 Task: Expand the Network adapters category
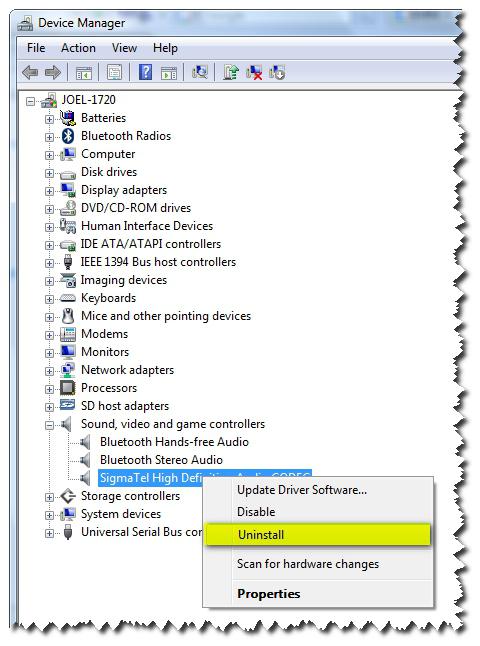coord(49,371)
